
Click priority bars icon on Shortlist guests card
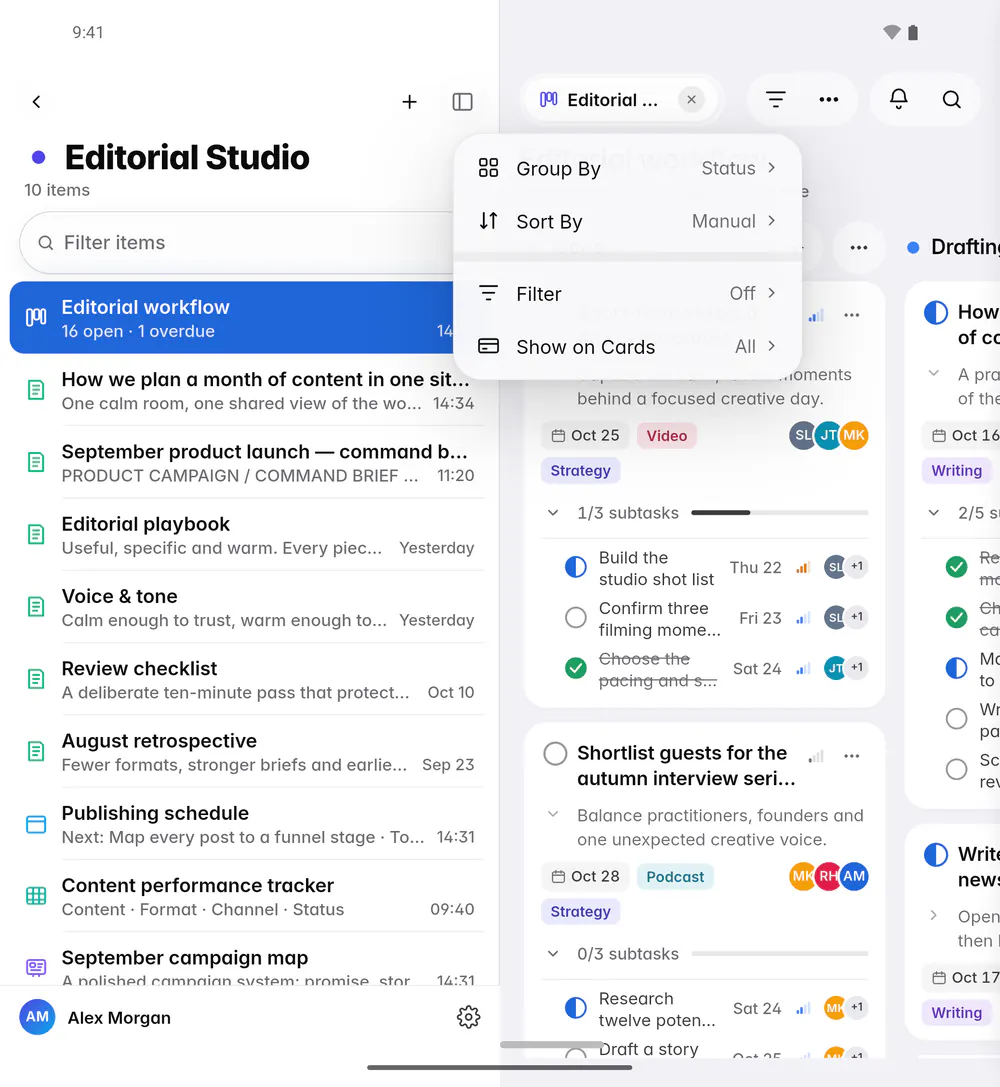(x=816, y=756)
